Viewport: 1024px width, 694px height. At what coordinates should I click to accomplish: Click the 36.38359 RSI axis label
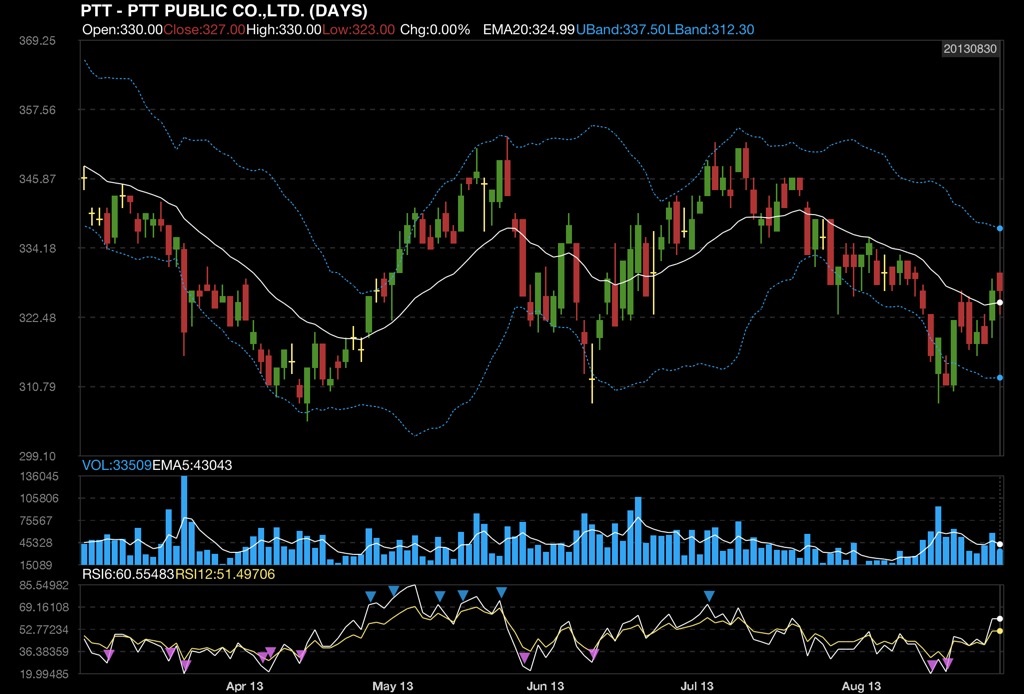pos(44,652)
